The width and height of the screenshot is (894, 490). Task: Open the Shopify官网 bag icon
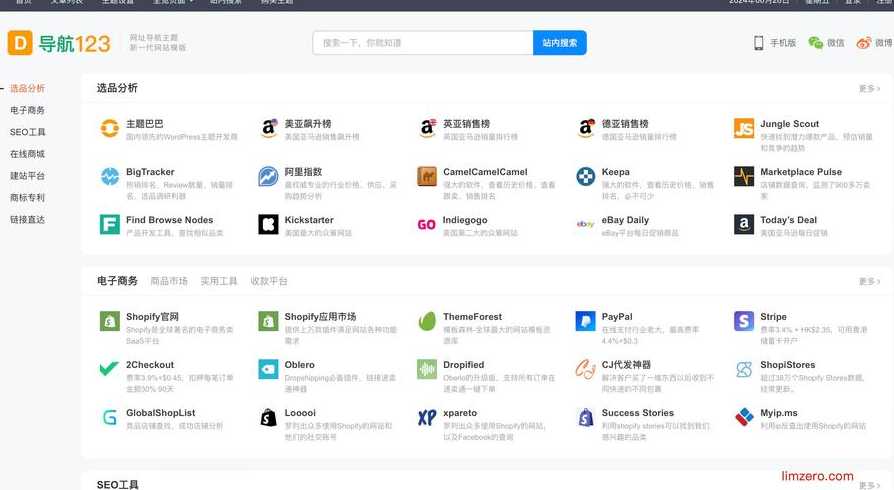(109, 321)
